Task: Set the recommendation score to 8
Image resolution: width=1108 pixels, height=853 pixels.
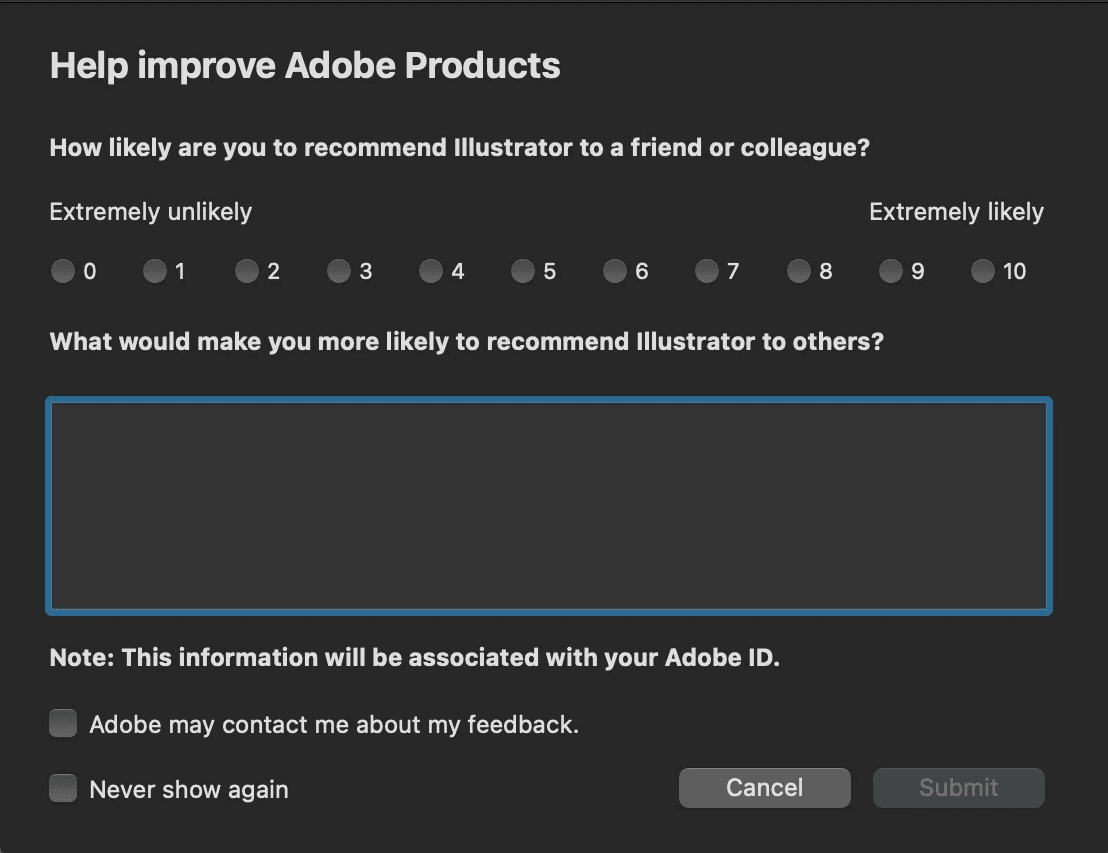Action: (799, 271)
